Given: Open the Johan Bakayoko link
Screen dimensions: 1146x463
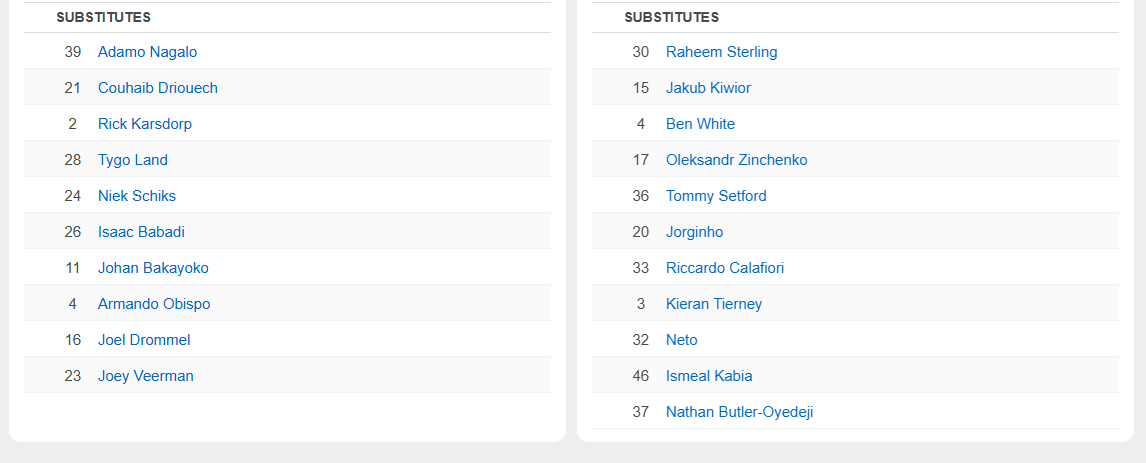Looking at the screenshot, I should [153, 268].
